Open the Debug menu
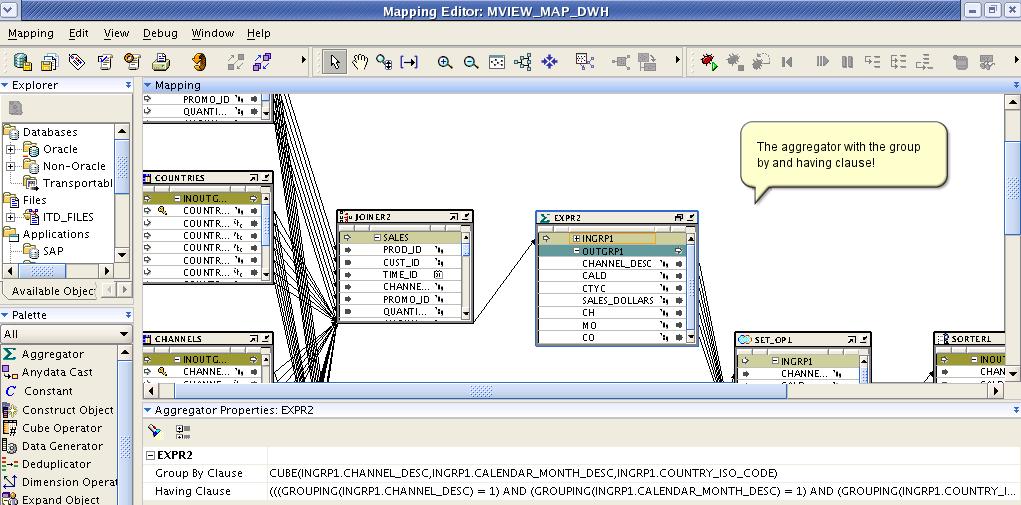The height and width of the screenshot is (505, 1021). 160,33
